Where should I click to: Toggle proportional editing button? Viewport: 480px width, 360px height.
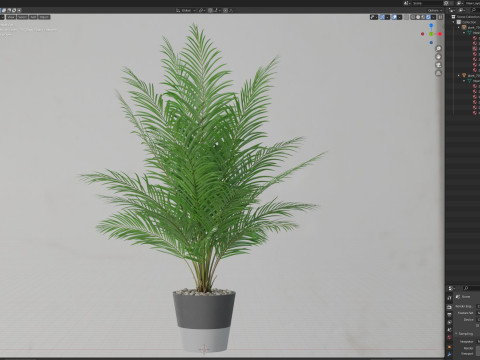coord(225,10)
